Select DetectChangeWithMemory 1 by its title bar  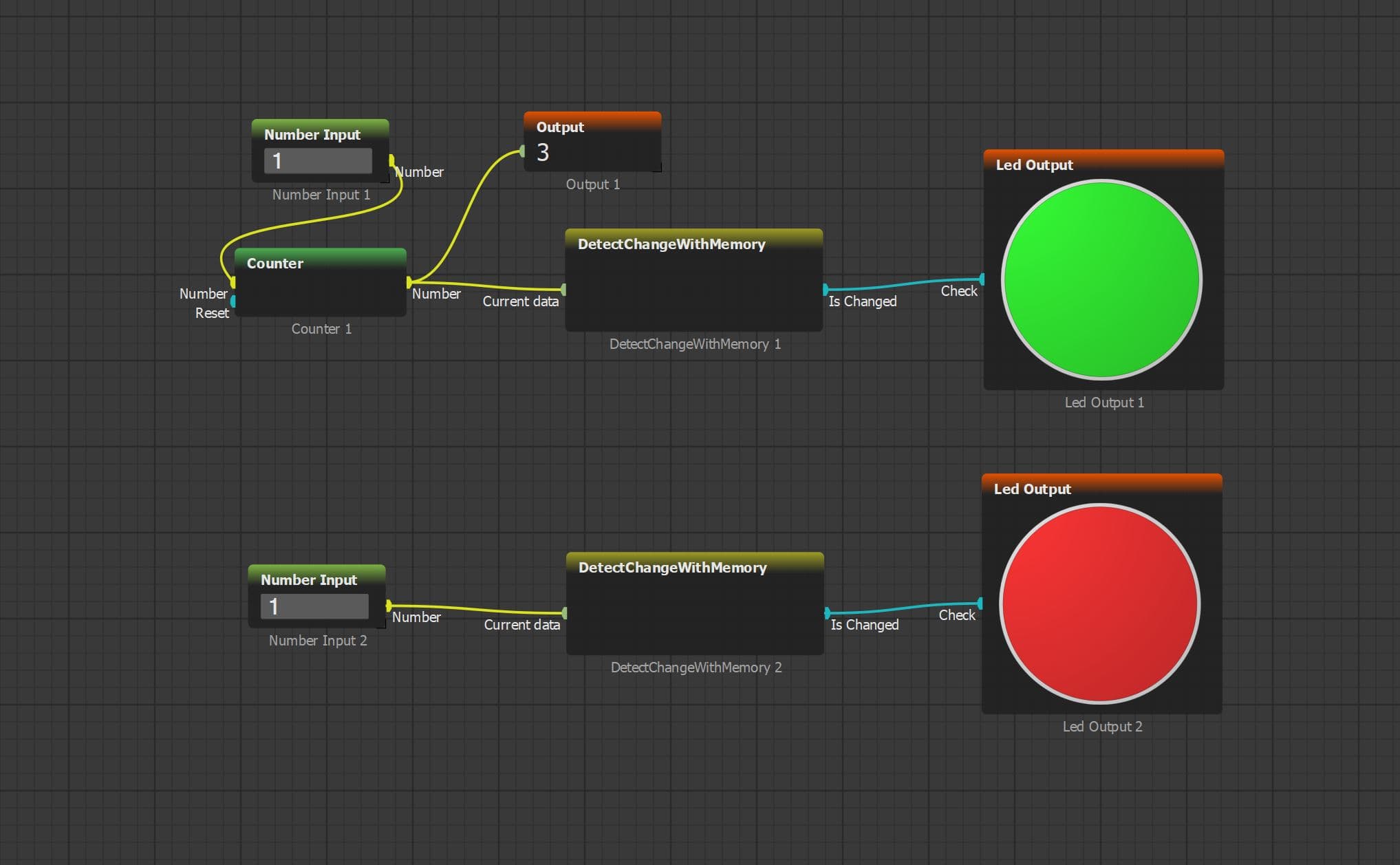point(693,244)
